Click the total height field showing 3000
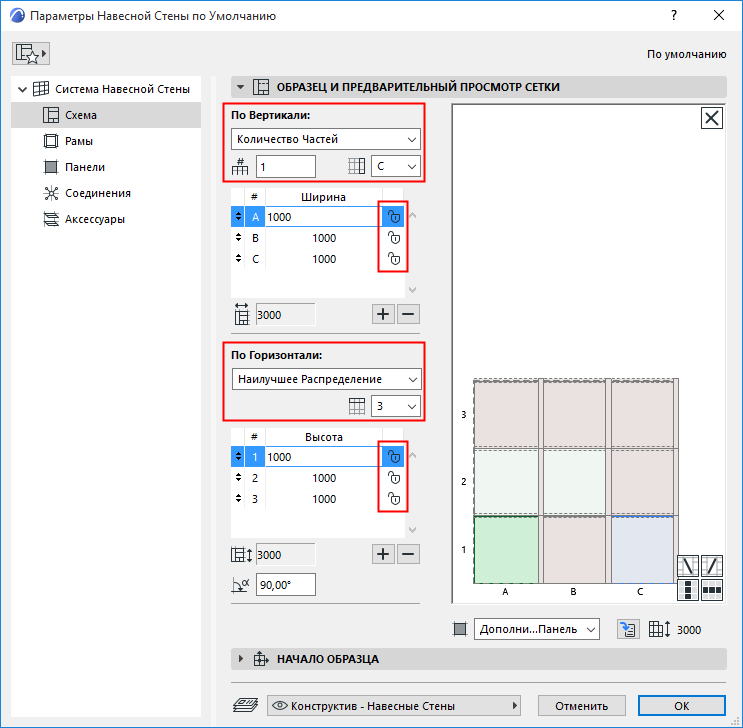The height and width of the screenshot is (728, 743). click(286, 555)
